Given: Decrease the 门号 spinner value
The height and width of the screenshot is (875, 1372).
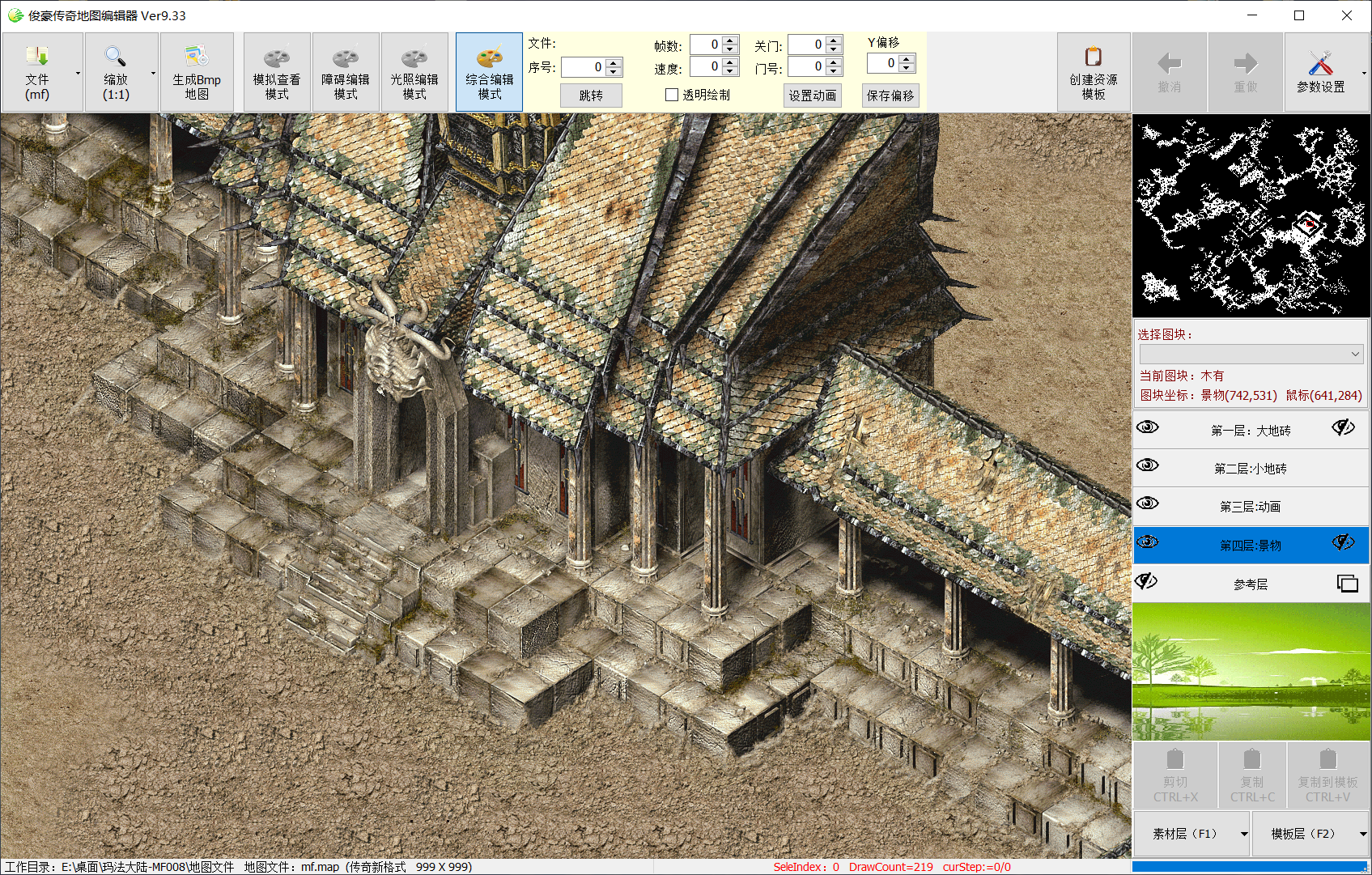Looking at the screenshot, I should 834,71.
